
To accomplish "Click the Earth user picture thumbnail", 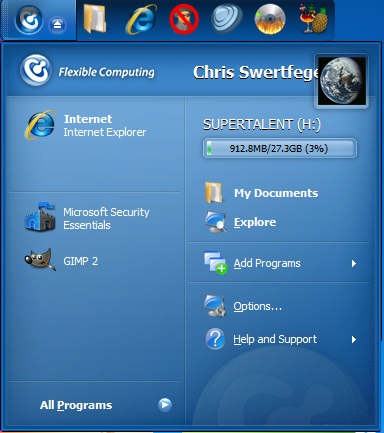I will pos(342,81).
